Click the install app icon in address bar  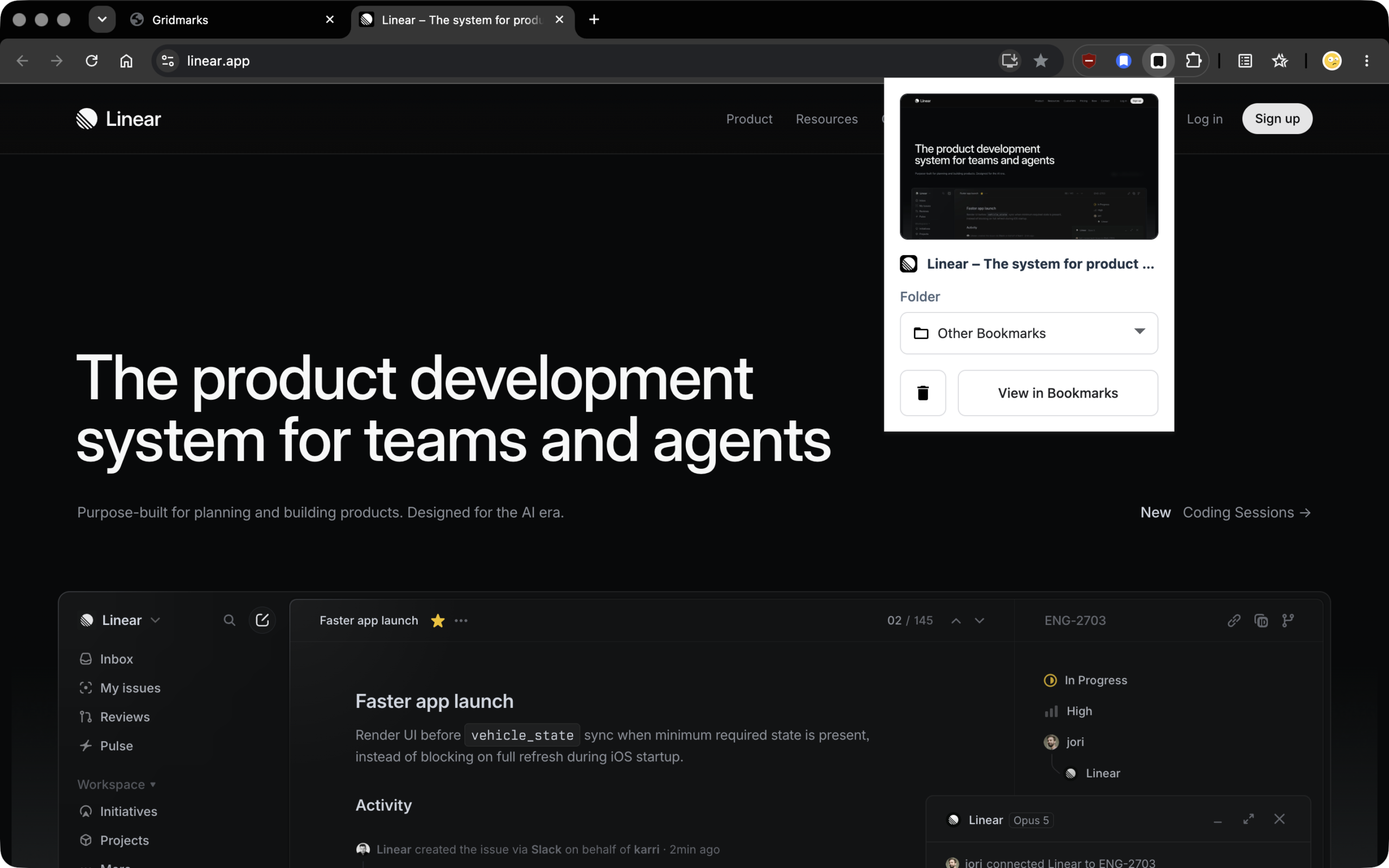pos(1009,61)
